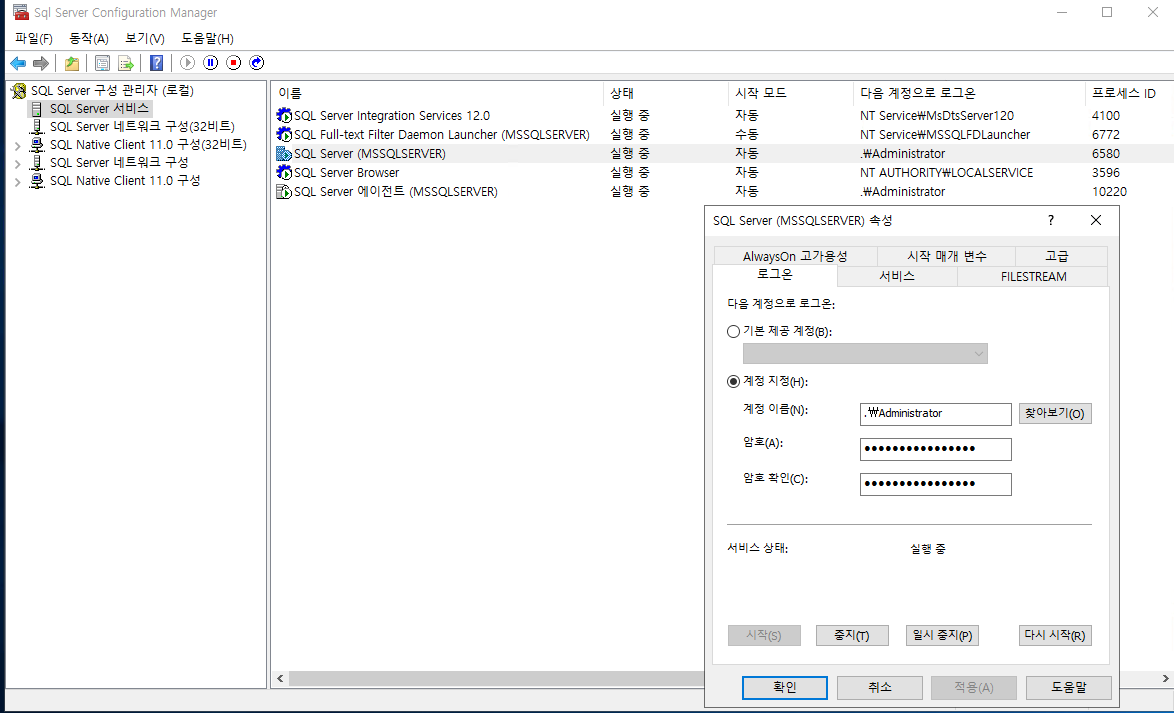The height and width of the screenshot is (713, 1174).
Task: Switch to the AlwaysOn 고가용성 tab
Action: click(795, 256)
